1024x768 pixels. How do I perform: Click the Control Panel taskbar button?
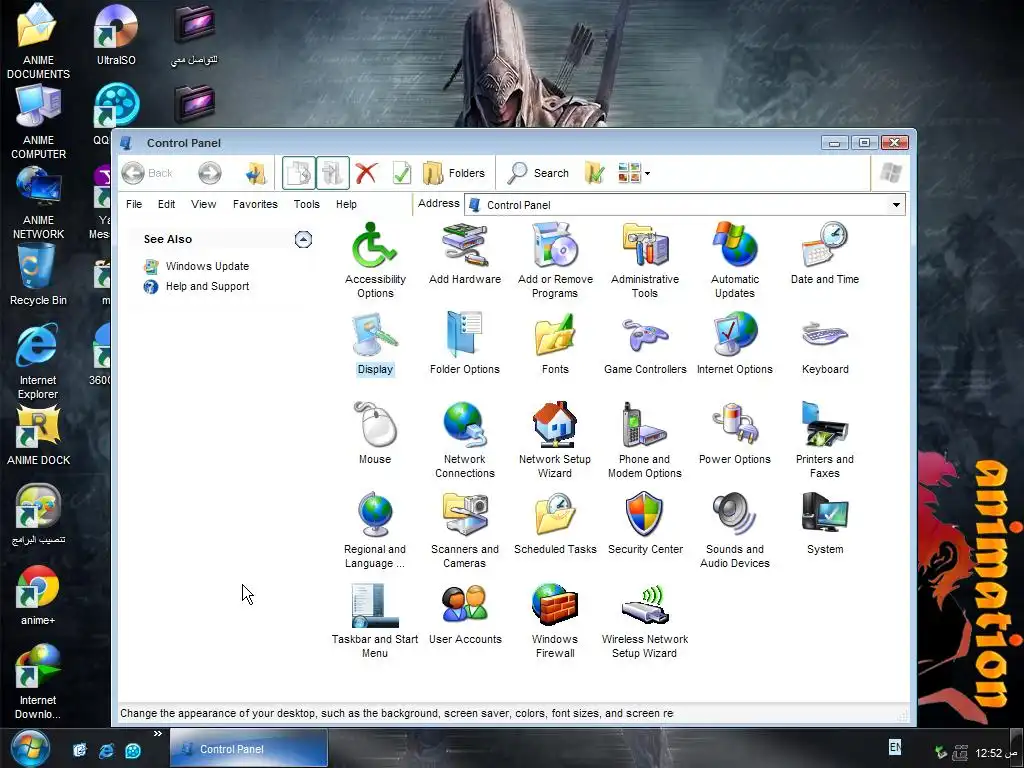point(249,748)
